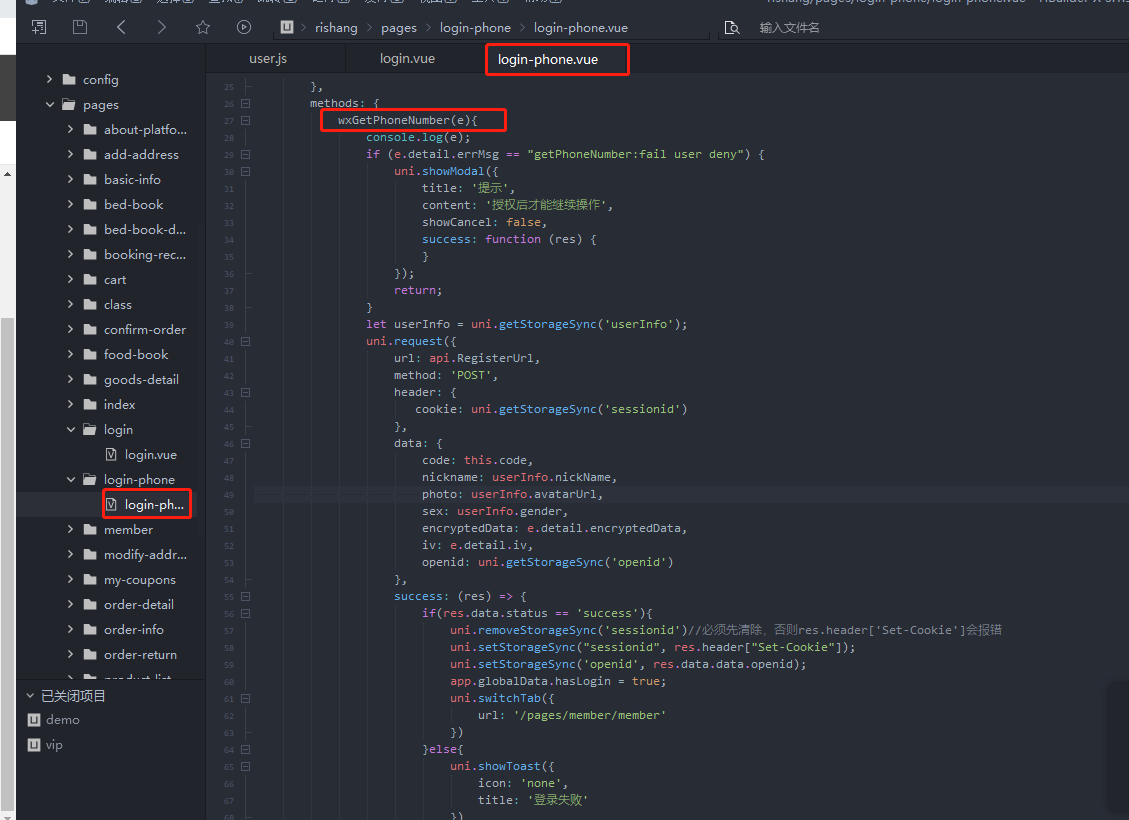The height and width of the screenshot is (820, 1129).
Task: Click the login.vue file icon in tree
Action: point(111,454)
